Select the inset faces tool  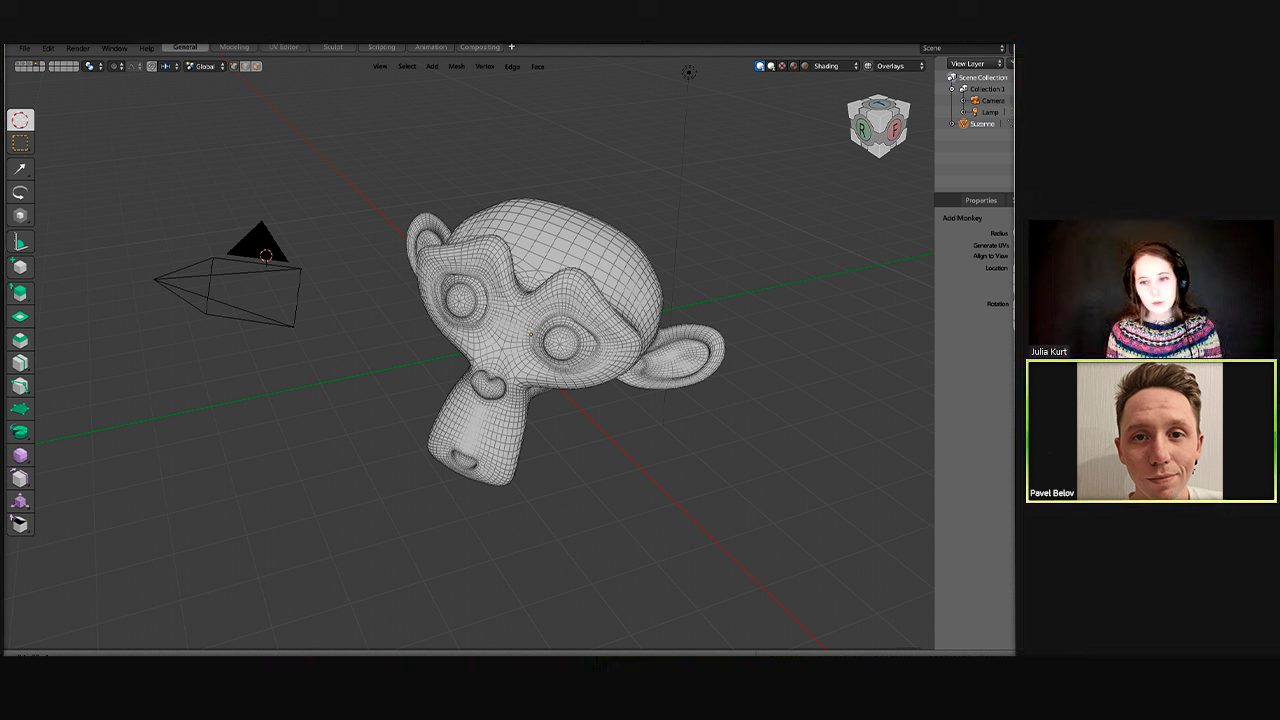click(20, 316)
